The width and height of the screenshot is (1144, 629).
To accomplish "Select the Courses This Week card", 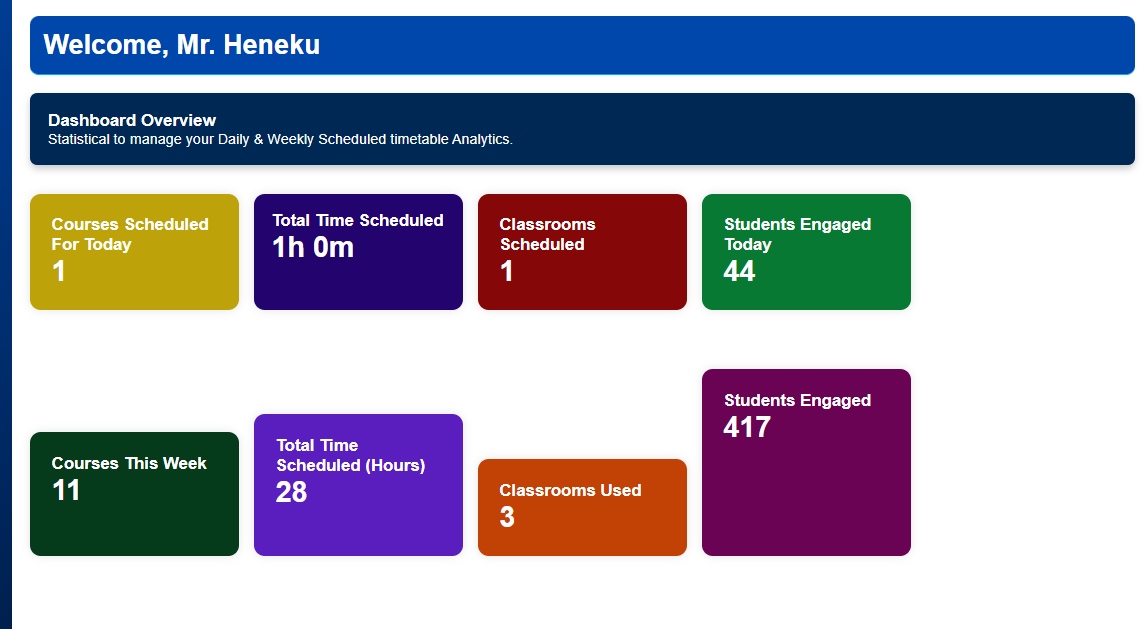I will point(134,494).
